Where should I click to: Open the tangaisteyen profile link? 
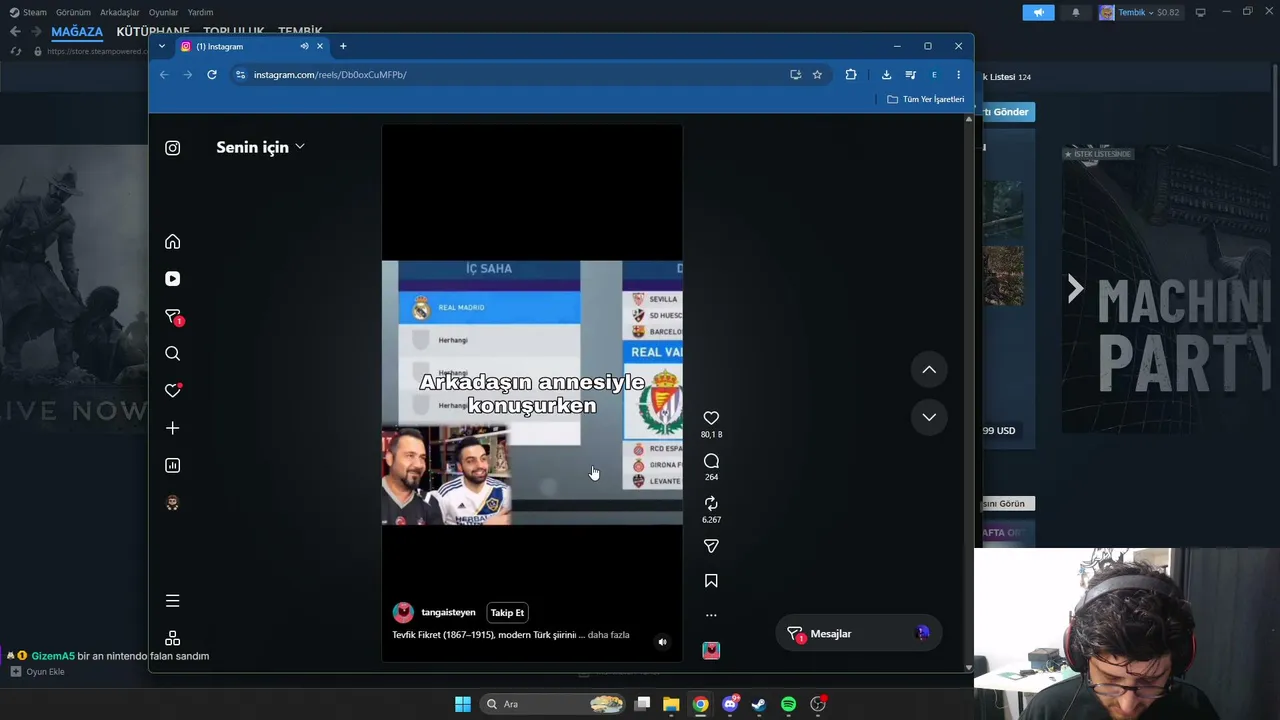coord(448,613)
